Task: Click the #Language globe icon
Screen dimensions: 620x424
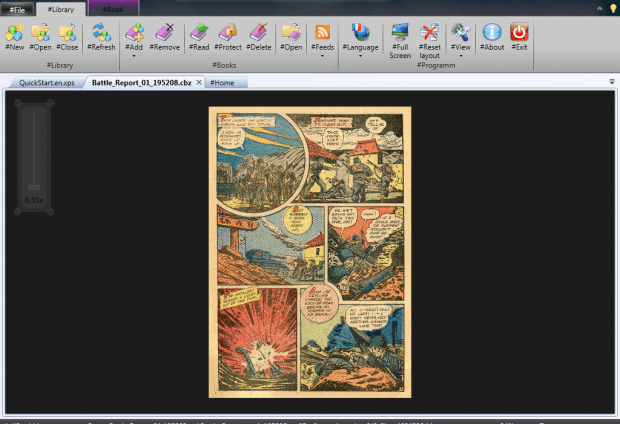Action: (360, 33)
